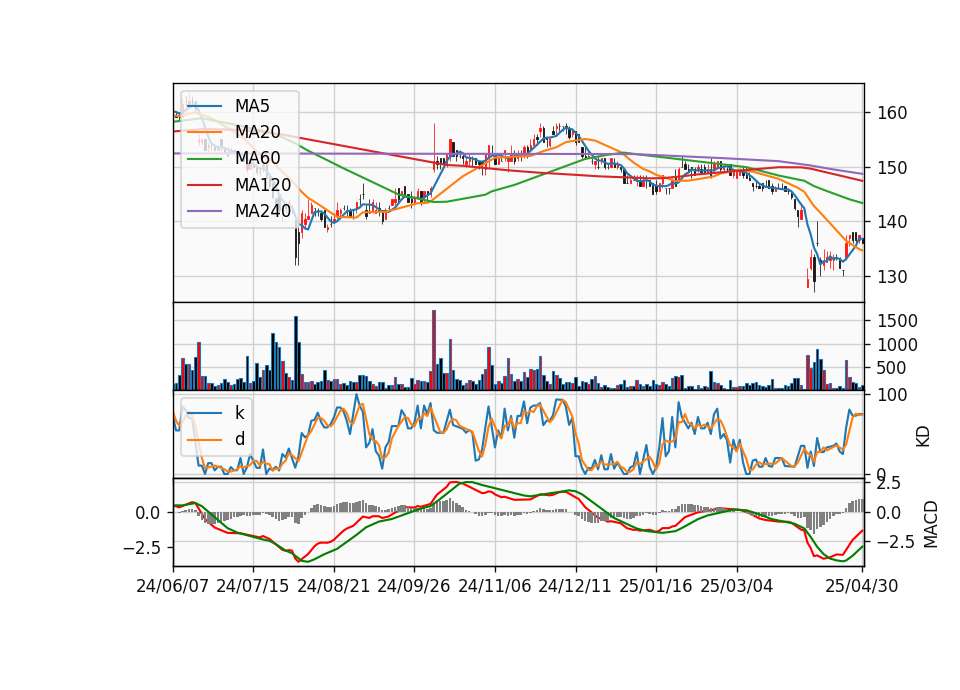
Task: Click the red MA120 legend line sample
Action: point(204,185)
